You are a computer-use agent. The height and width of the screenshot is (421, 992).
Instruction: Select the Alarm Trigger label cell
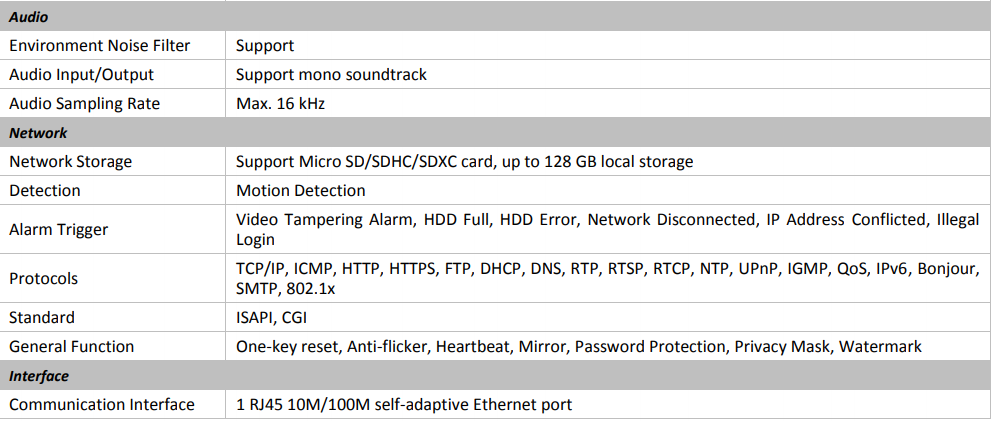click(58, 229)
